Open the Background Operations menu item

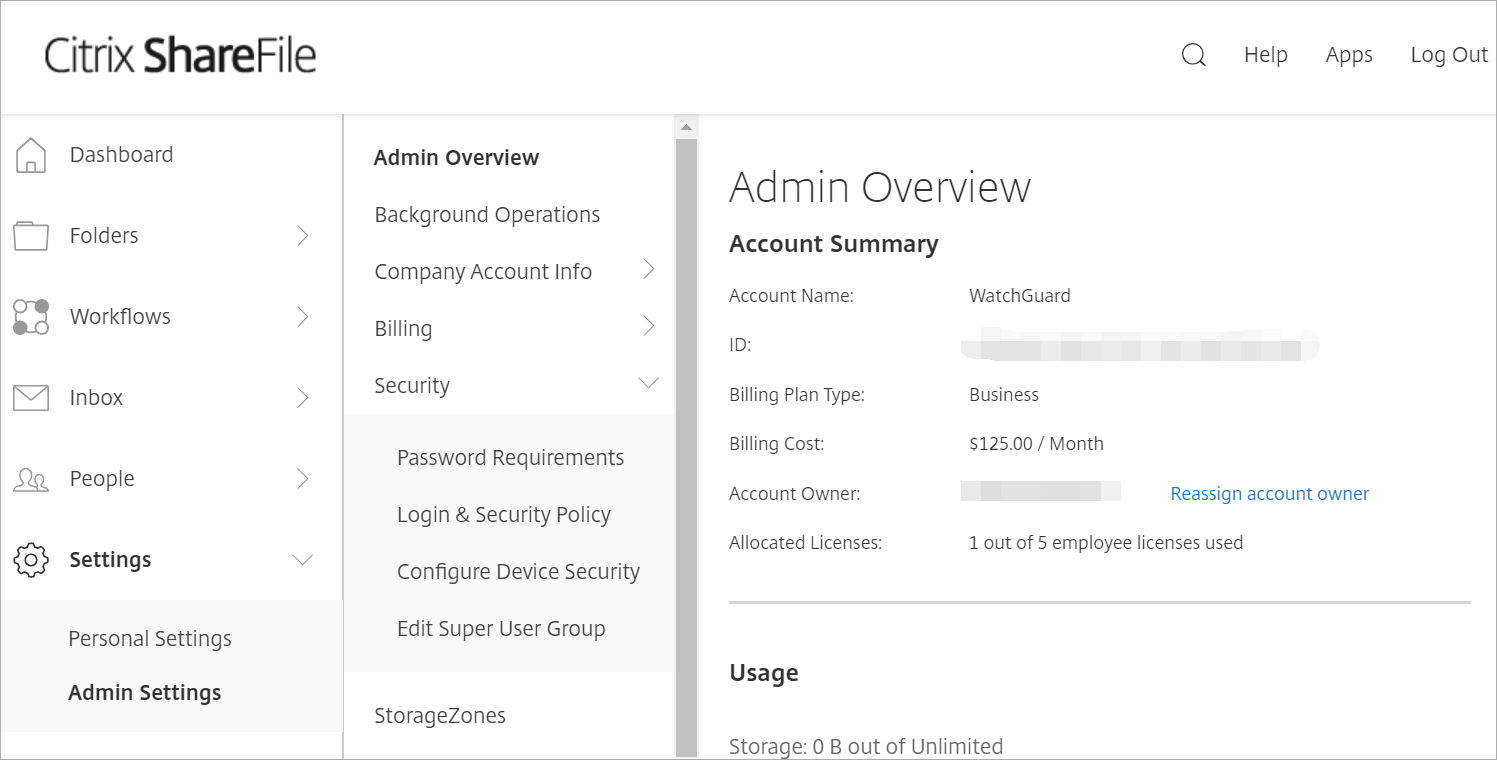pos(487,214)
